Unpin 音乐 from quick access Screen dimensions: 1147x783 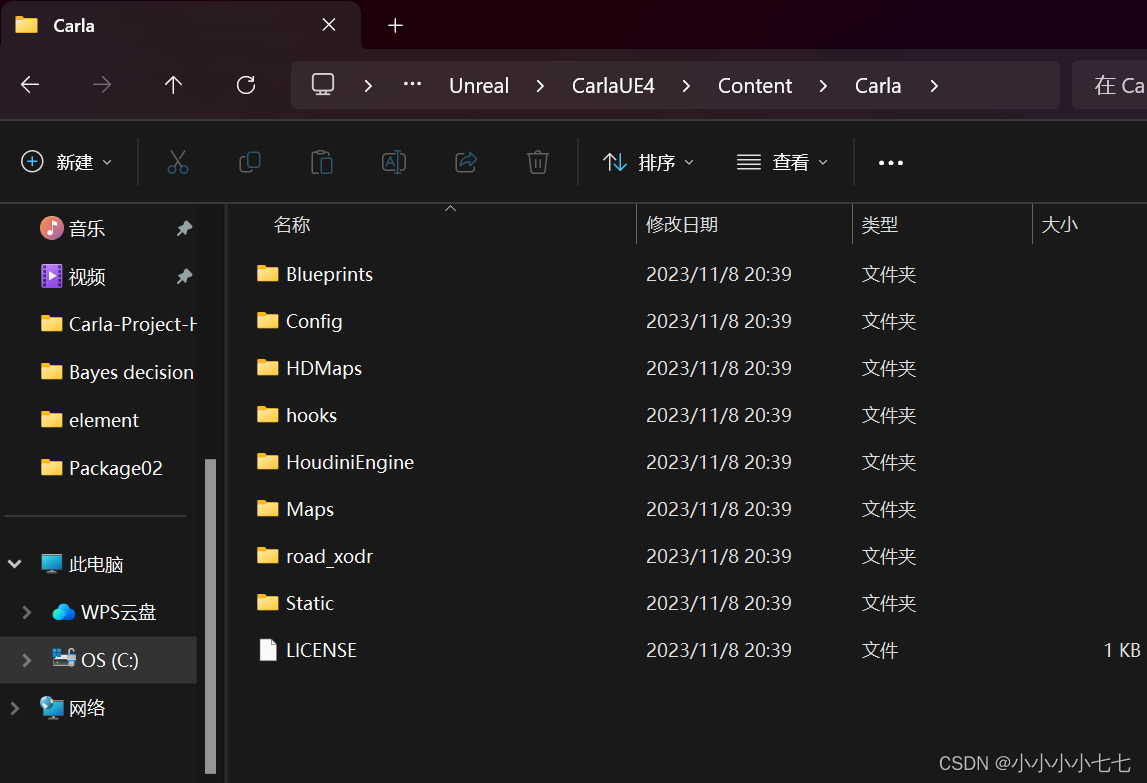tap(184, 228)
